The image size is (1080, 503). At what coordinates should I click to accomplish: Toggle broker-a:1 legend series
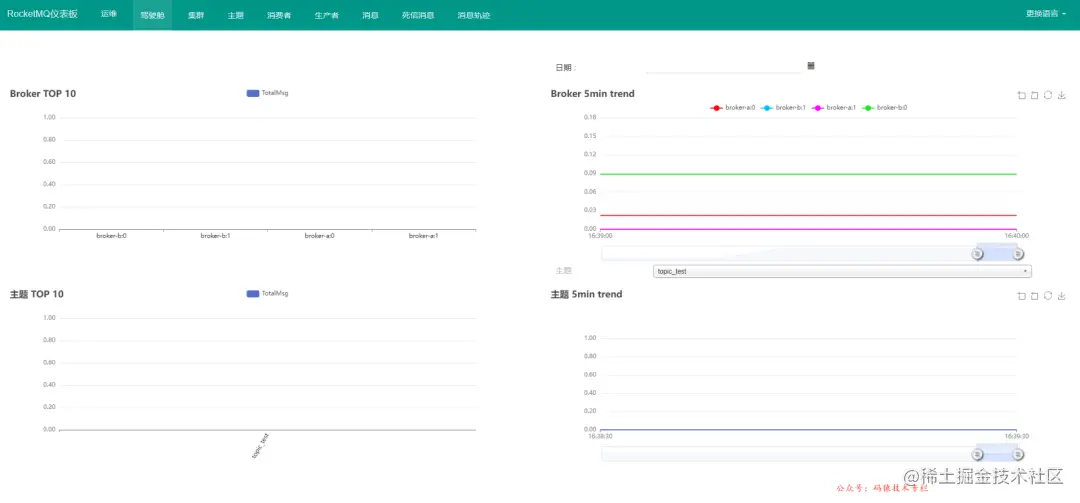(834, 108)
